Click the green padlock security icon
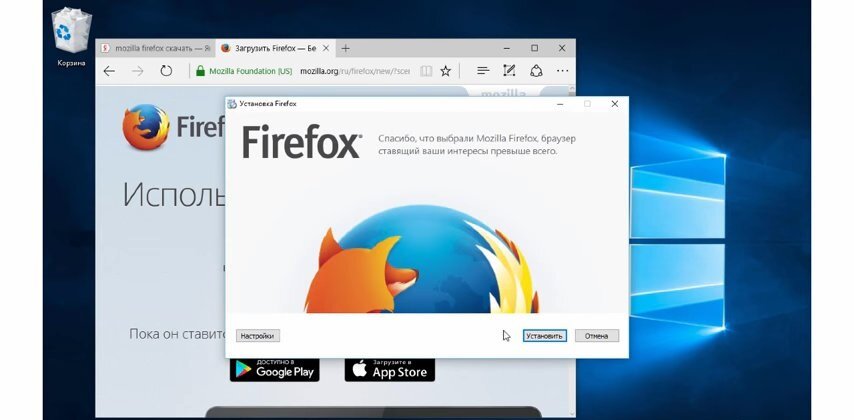Image resolution: width=854 pixels, height=420 pixels. coord(200,71)
